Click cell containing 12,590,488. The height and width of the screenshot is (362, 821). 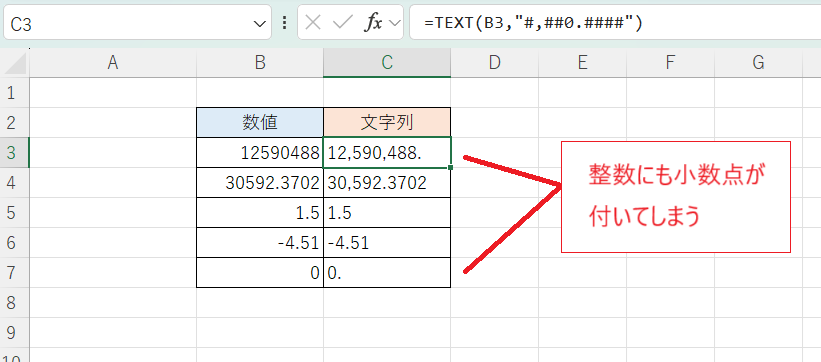point(387,152)
